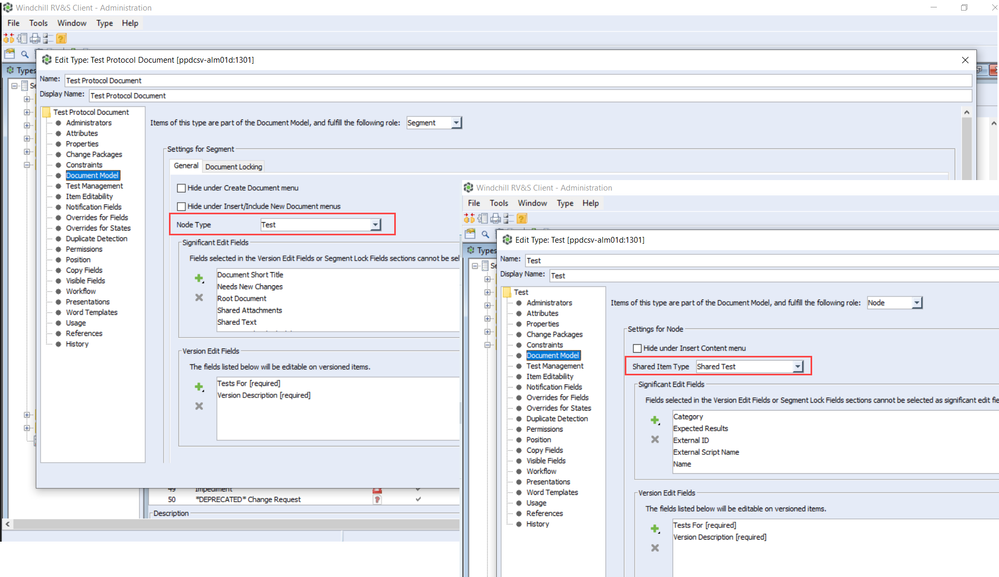The image size is (999, 577).
Task: Click the list view options icon in the upper-left window's toolbar
Action: [48, 39]
